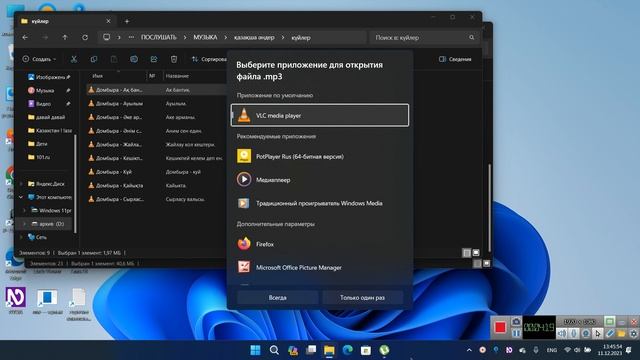Screen dimensions: 640x360
Task: Switch the ENG input language
Action: coord(552,350)
